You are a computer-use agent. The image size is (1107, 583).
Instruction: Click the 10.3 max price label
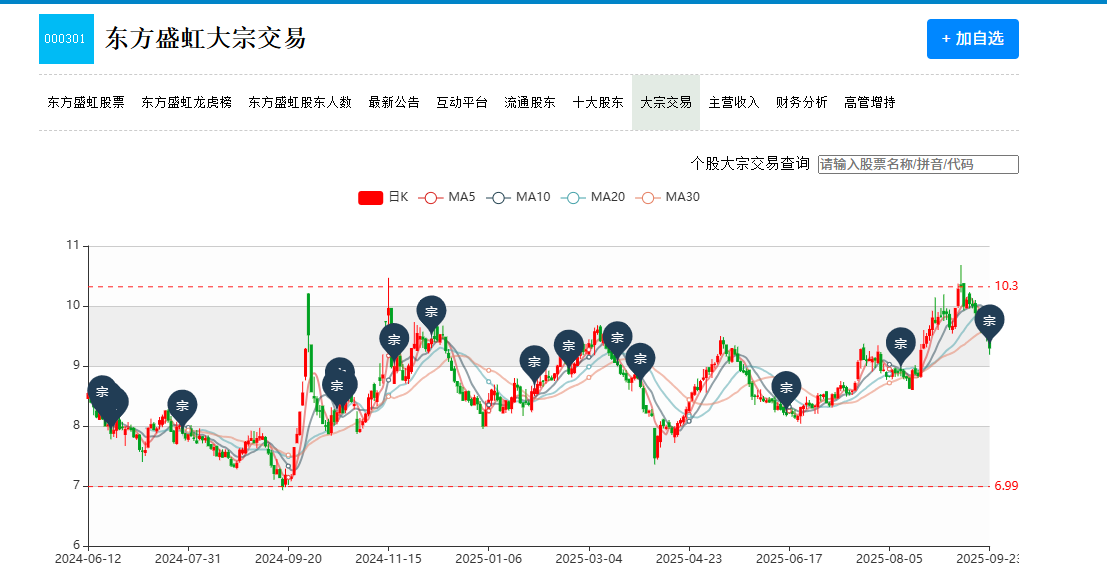click(x=1006, y=286)
